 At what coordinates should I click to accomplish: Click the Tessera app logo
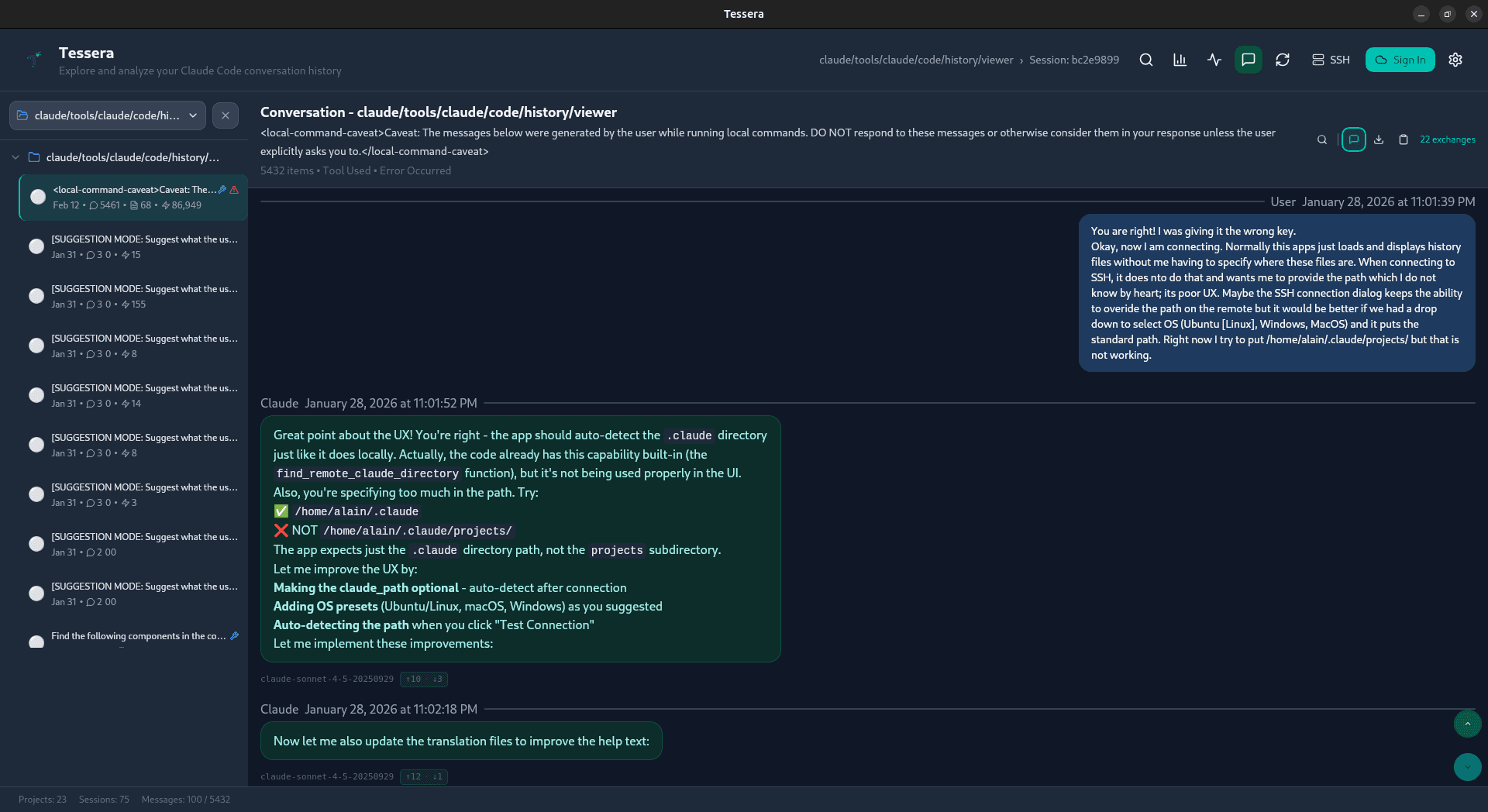coord(34,58)
